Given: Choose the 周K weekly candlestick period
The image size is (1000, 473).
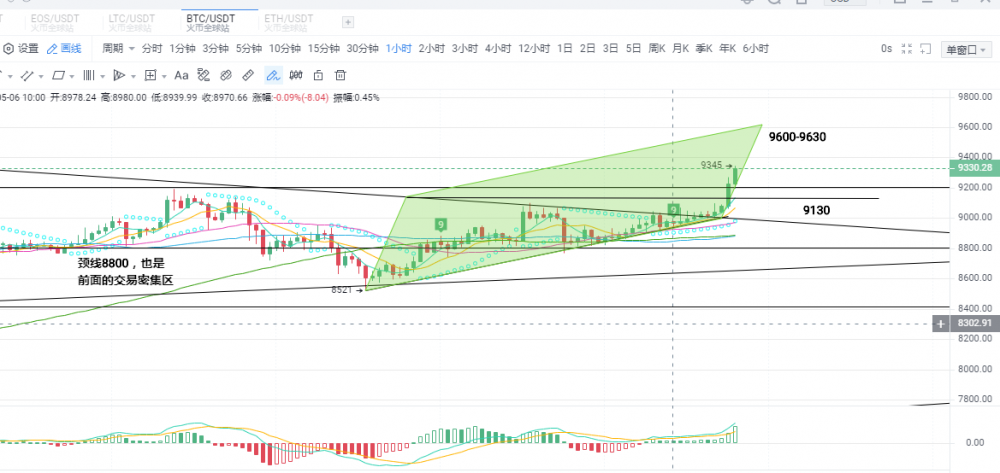Looking at the screenshot, I should pyautogui.click(x=656, y=48).
